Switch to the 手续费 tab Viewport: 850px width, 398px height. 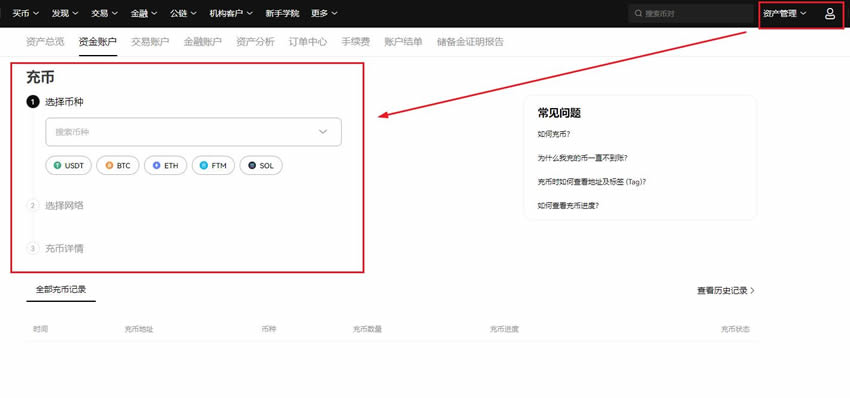coord(356,42)
